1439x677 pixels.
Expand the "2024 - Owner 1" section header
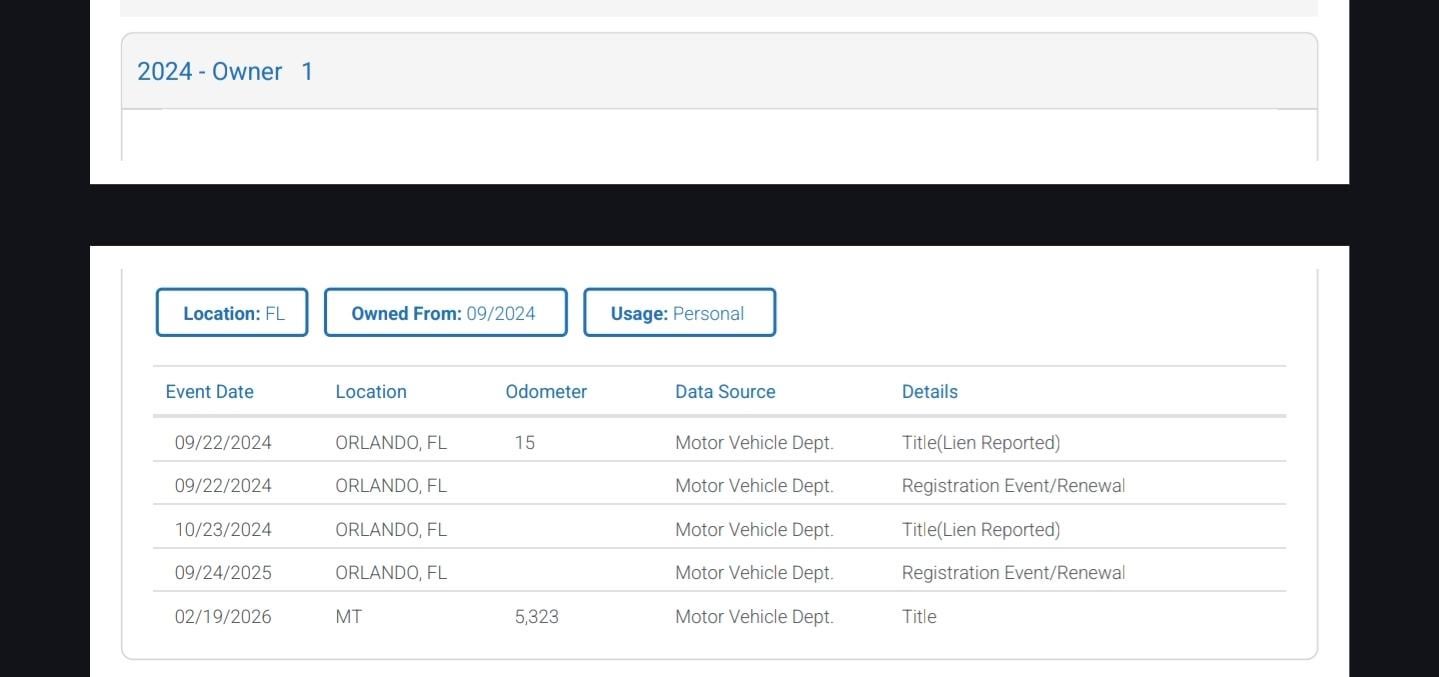(x=225, y=72)
